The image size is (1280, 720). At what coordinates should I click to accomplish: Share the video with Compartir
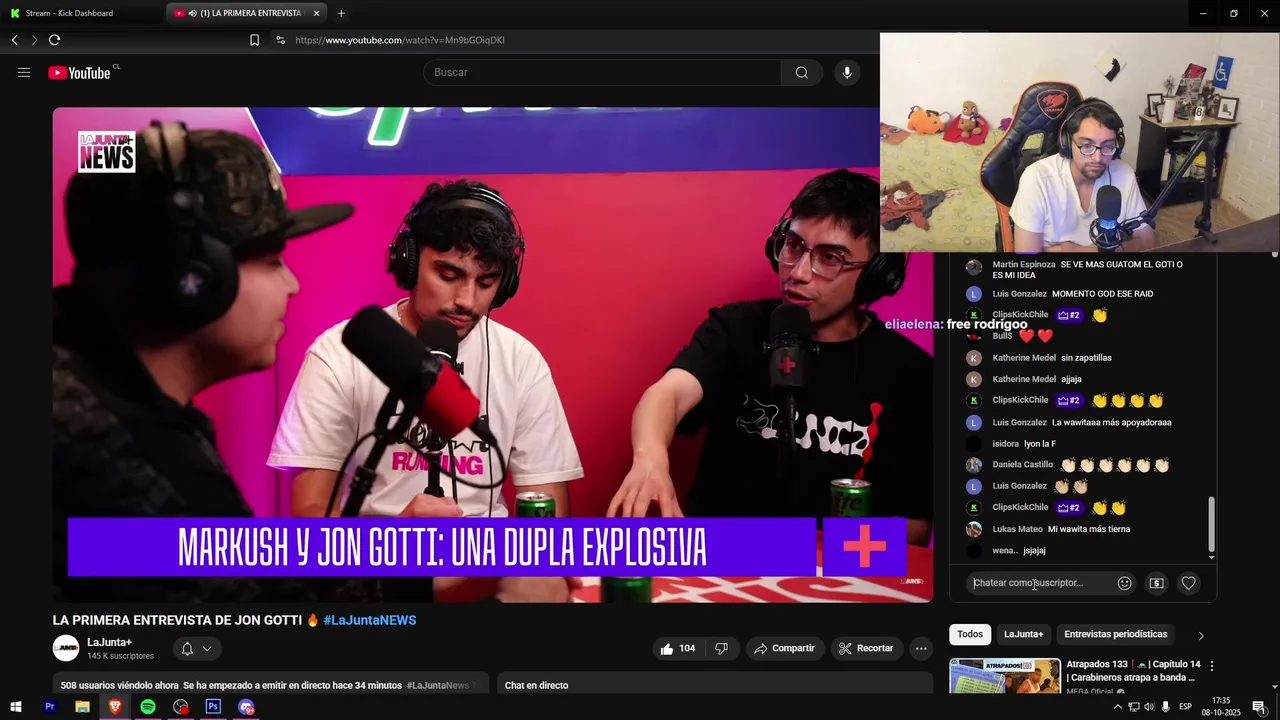[x=784, y=648]
